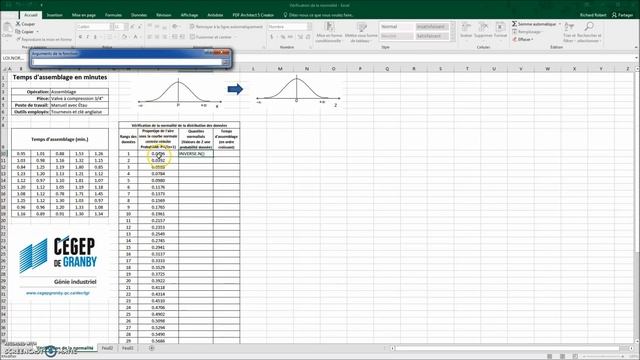Click Fusionner et centrer
The width and height of the screenshot is (640, 360).
211,37
